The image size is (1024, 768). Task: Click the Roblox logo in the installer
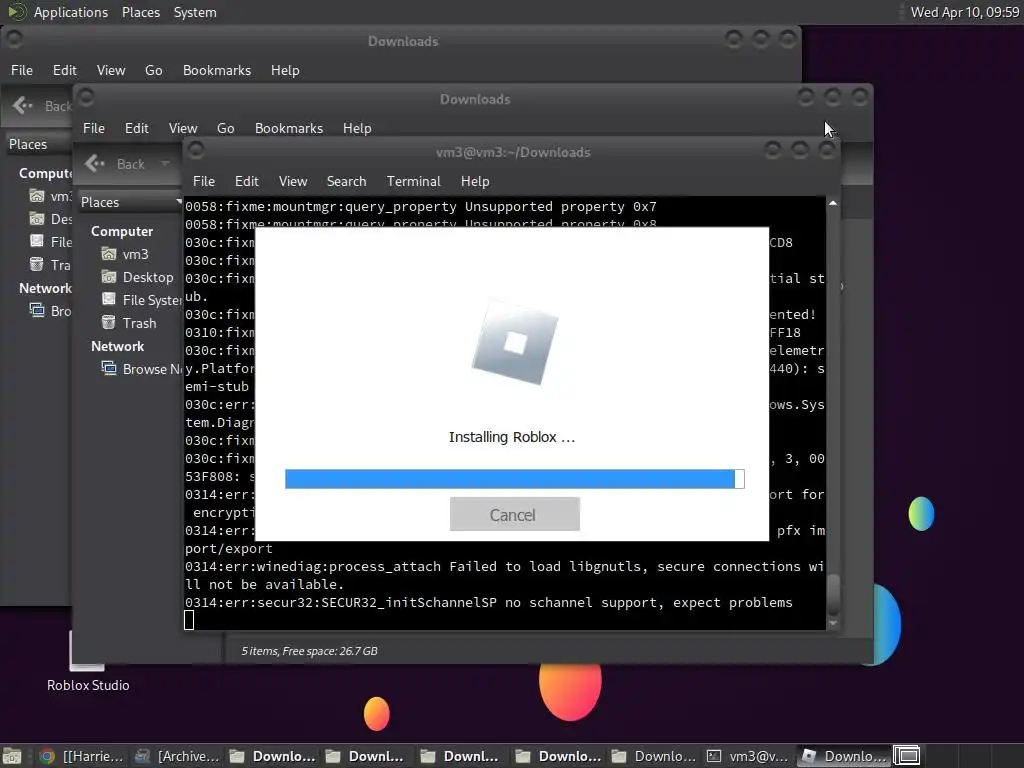point(515,342)
